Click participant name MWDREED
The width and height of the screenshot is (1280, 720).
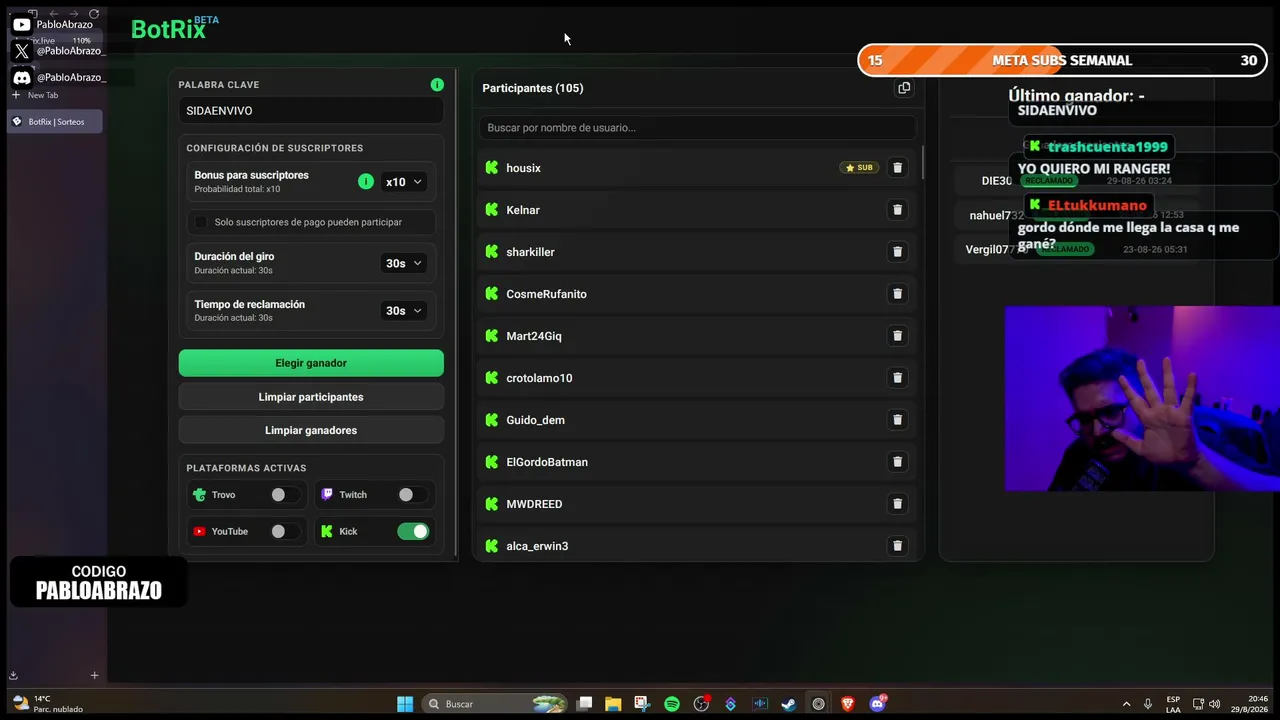[x=534, y=504]
